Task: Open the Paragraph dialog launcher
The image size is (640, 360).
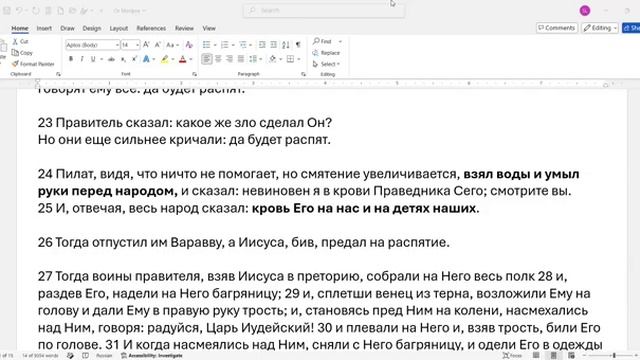Action: pos(303,74)
